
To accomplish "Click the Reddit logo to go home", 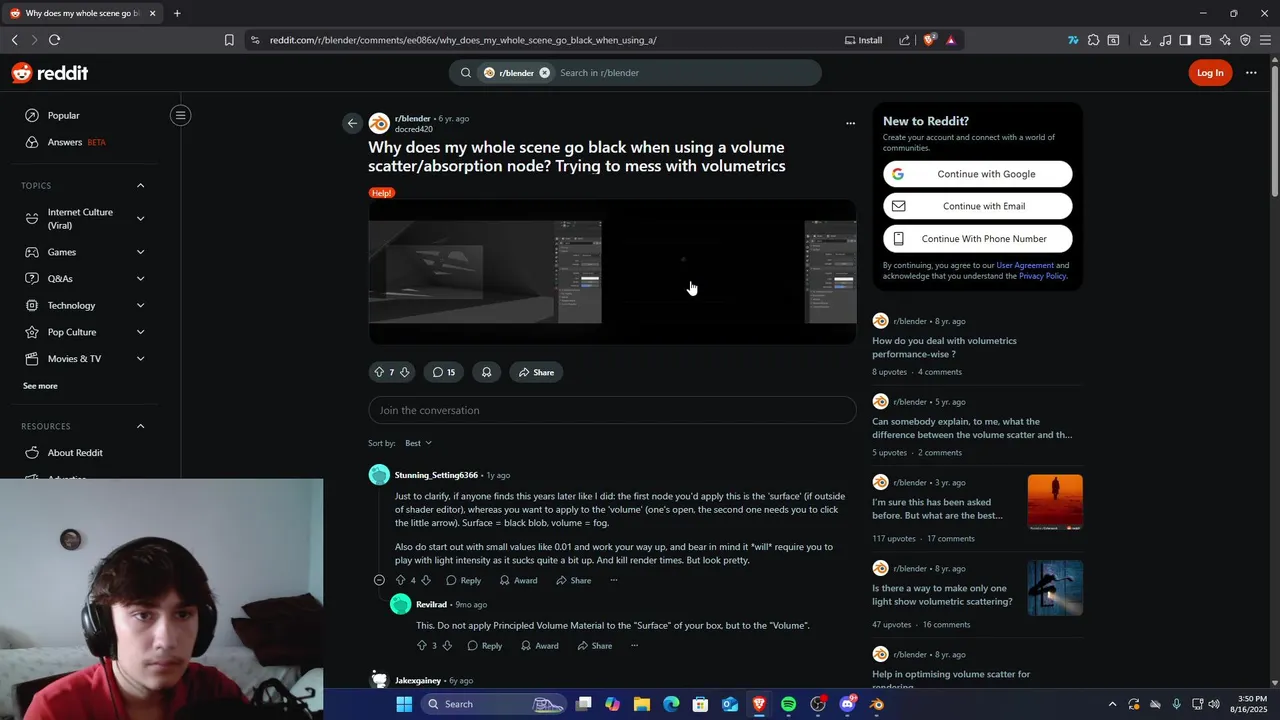I will point(50,73).
